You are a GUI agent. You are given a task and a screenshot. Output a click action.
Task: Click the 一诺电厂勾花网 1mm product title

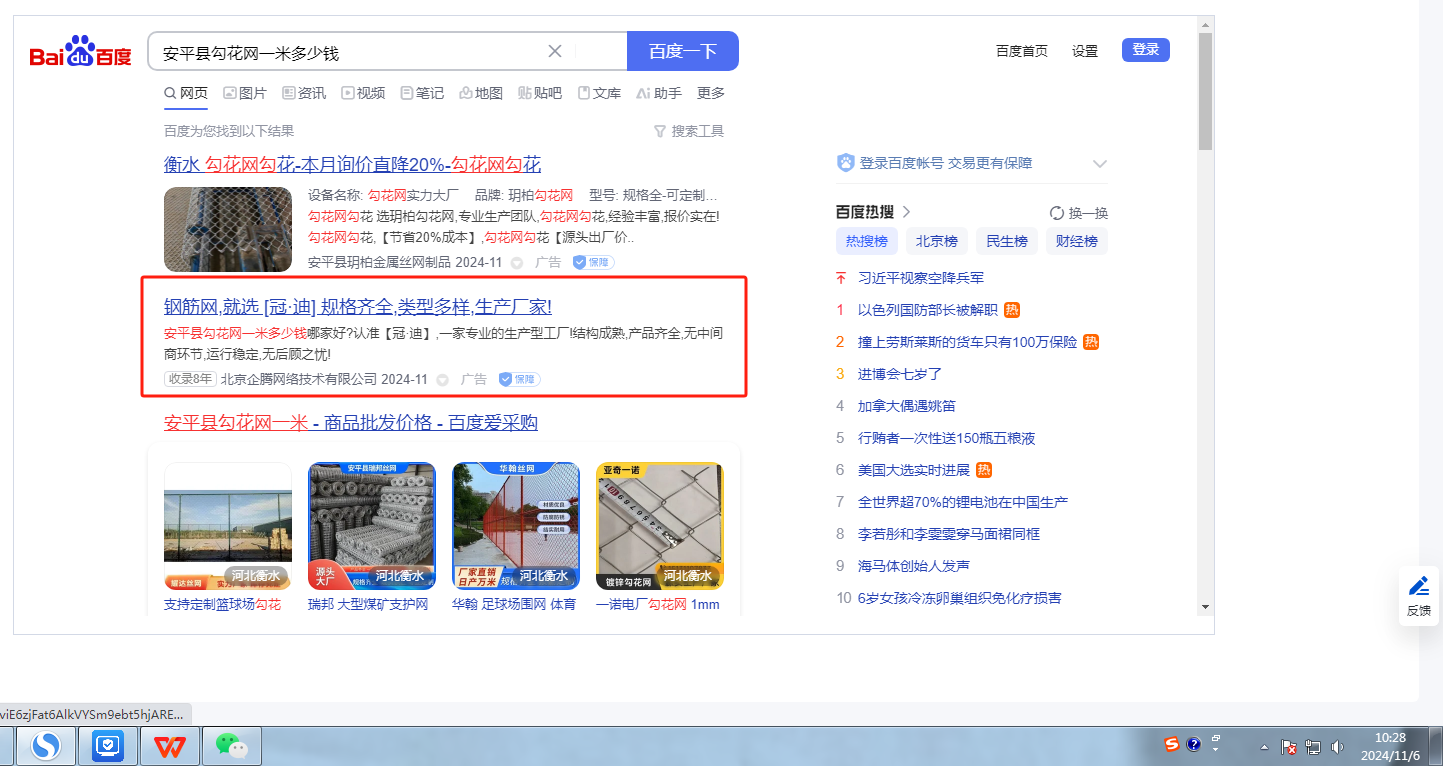click(x=658, y=604)
